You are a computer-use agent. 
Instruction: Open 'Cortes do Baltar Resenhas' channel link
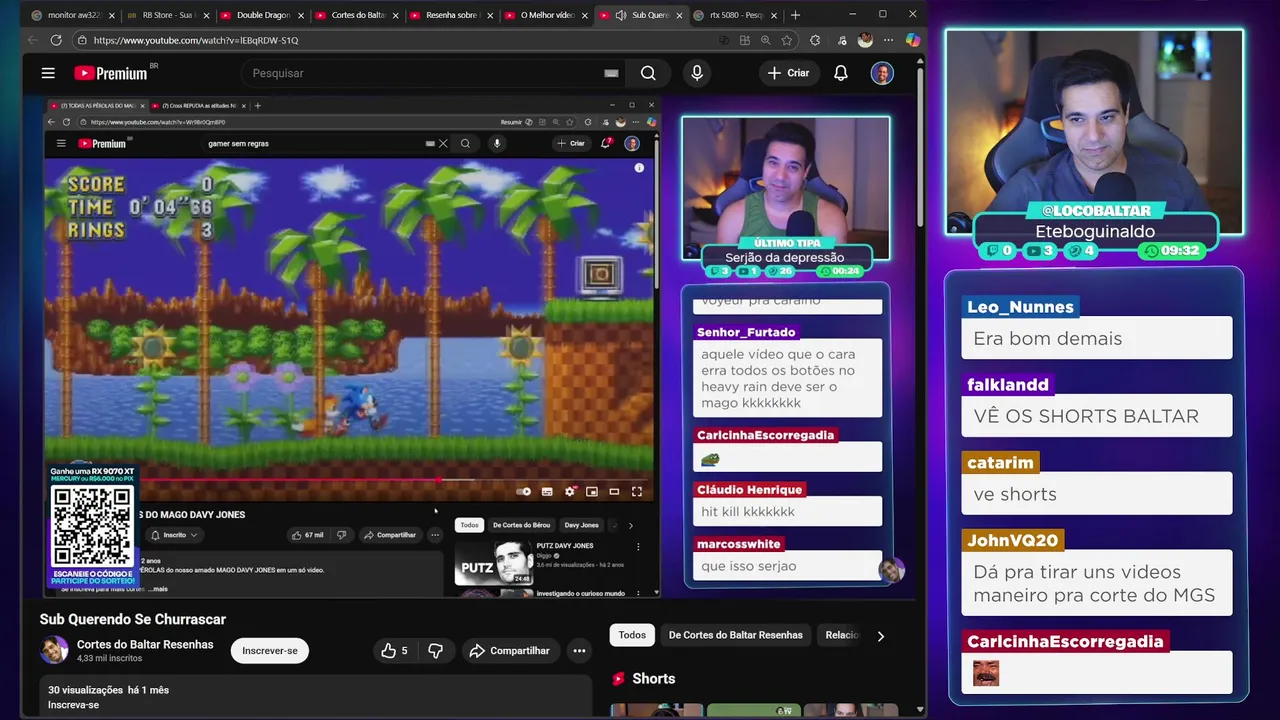coord(145,645)
